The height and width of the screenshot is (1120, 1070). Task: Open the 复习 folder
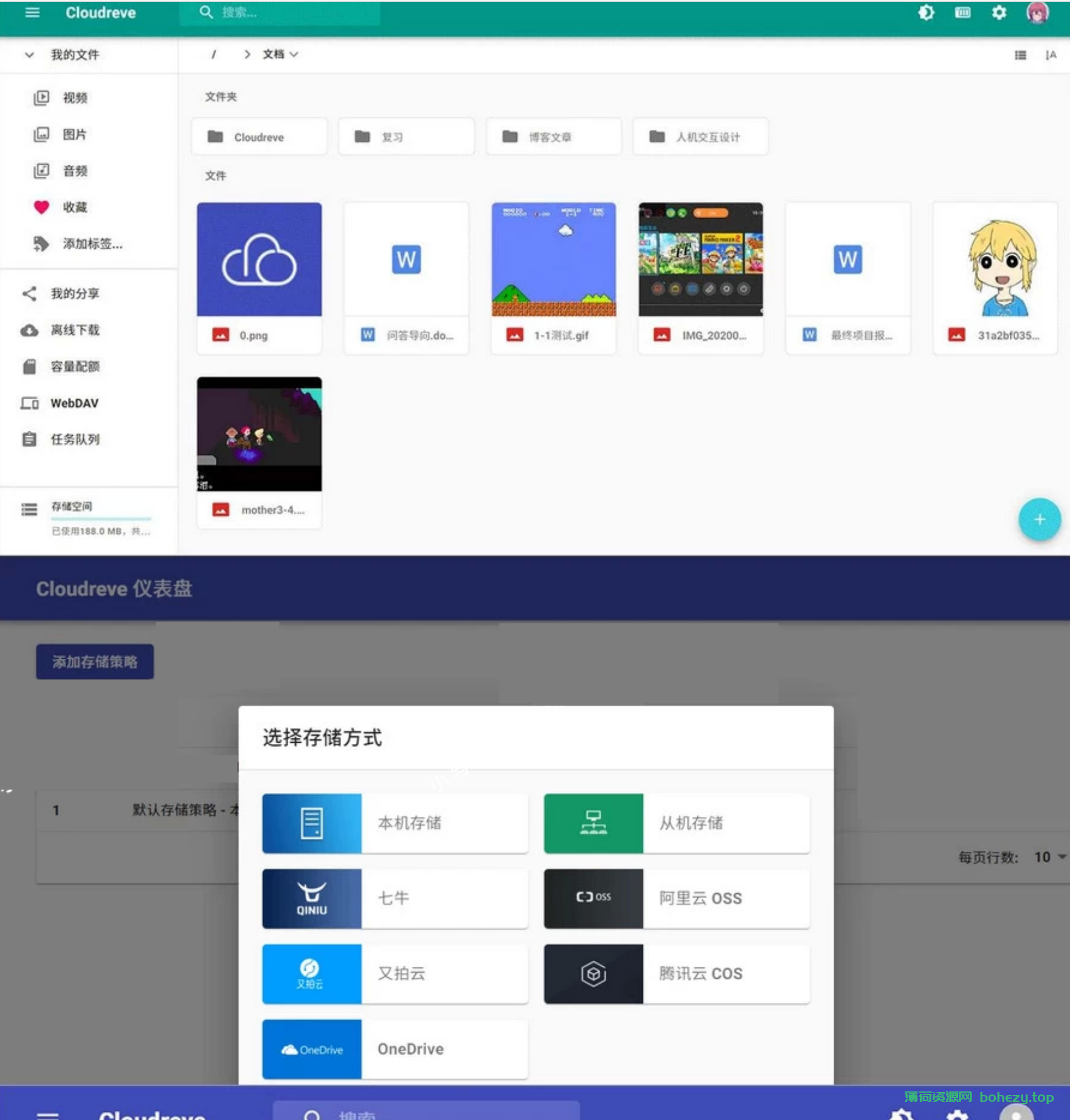click(x=407, y=137)
